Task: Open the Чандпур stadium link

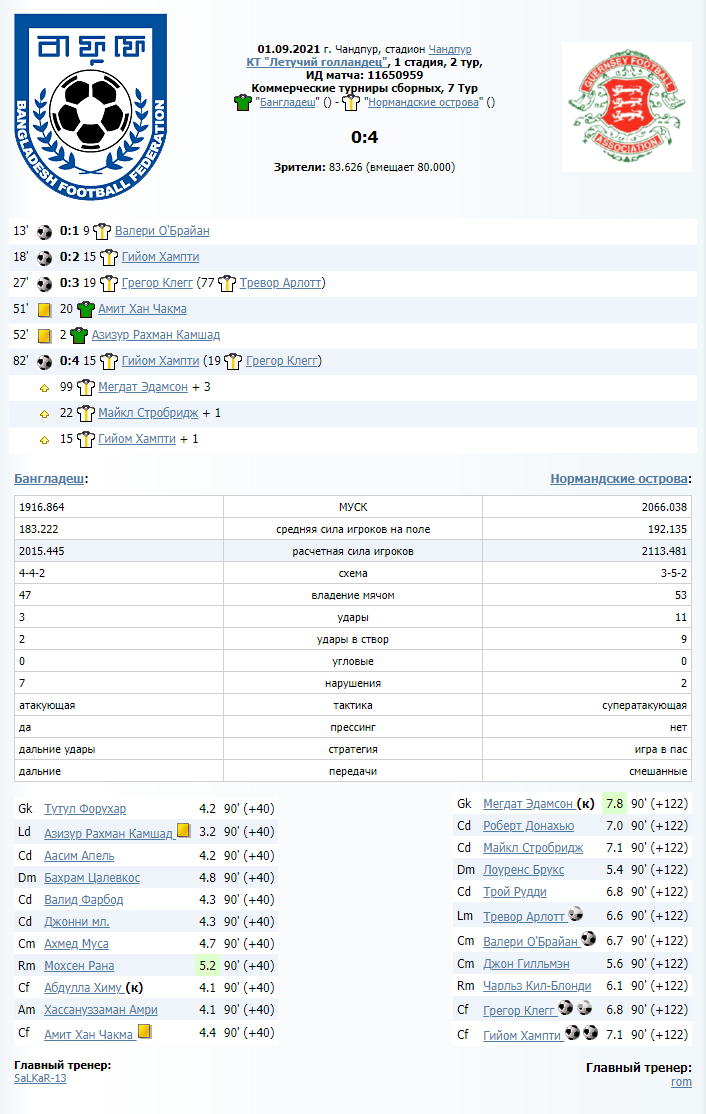Action: coord(450,49)
